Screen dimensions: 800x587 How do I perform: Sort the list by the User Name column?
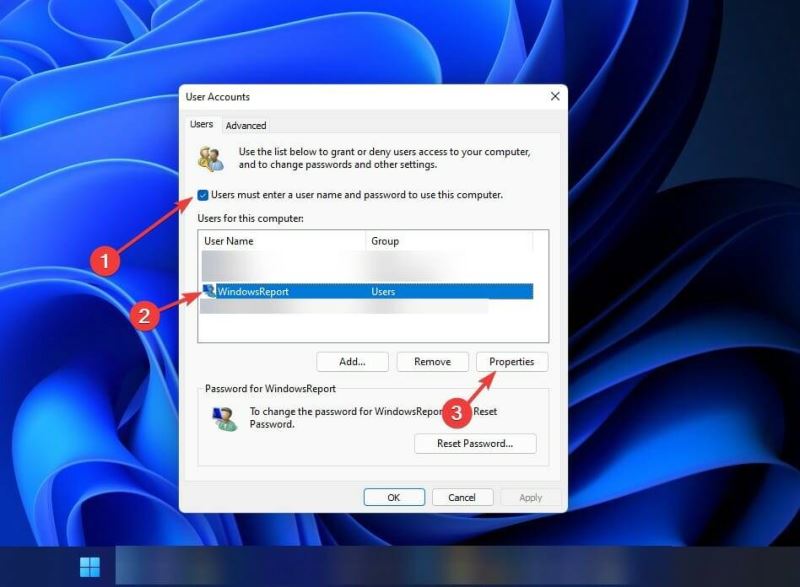click(230, 241)
